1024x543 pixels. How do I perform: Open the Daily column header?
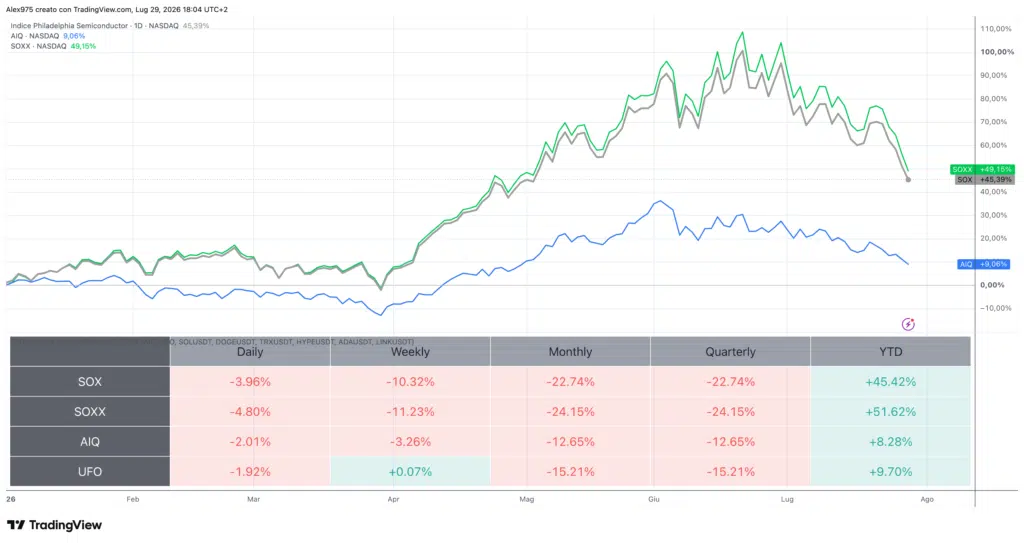click(x=250, y=352)
